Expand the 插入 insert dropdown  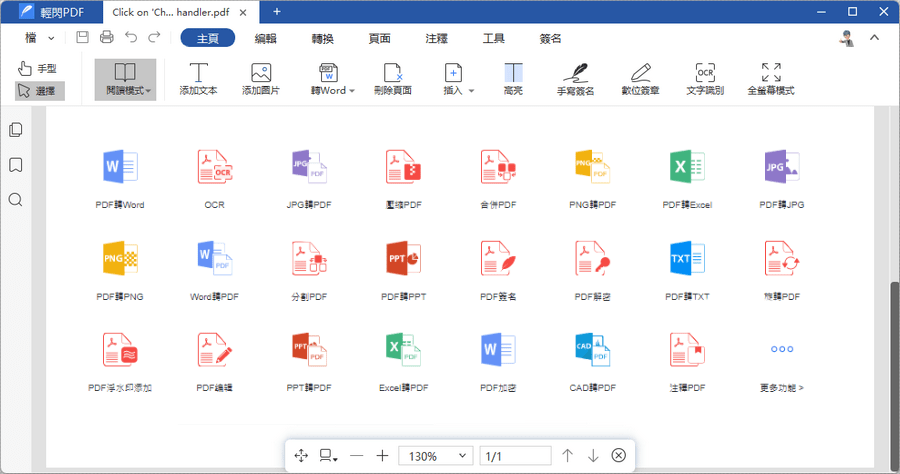click(x=471, y=91)
